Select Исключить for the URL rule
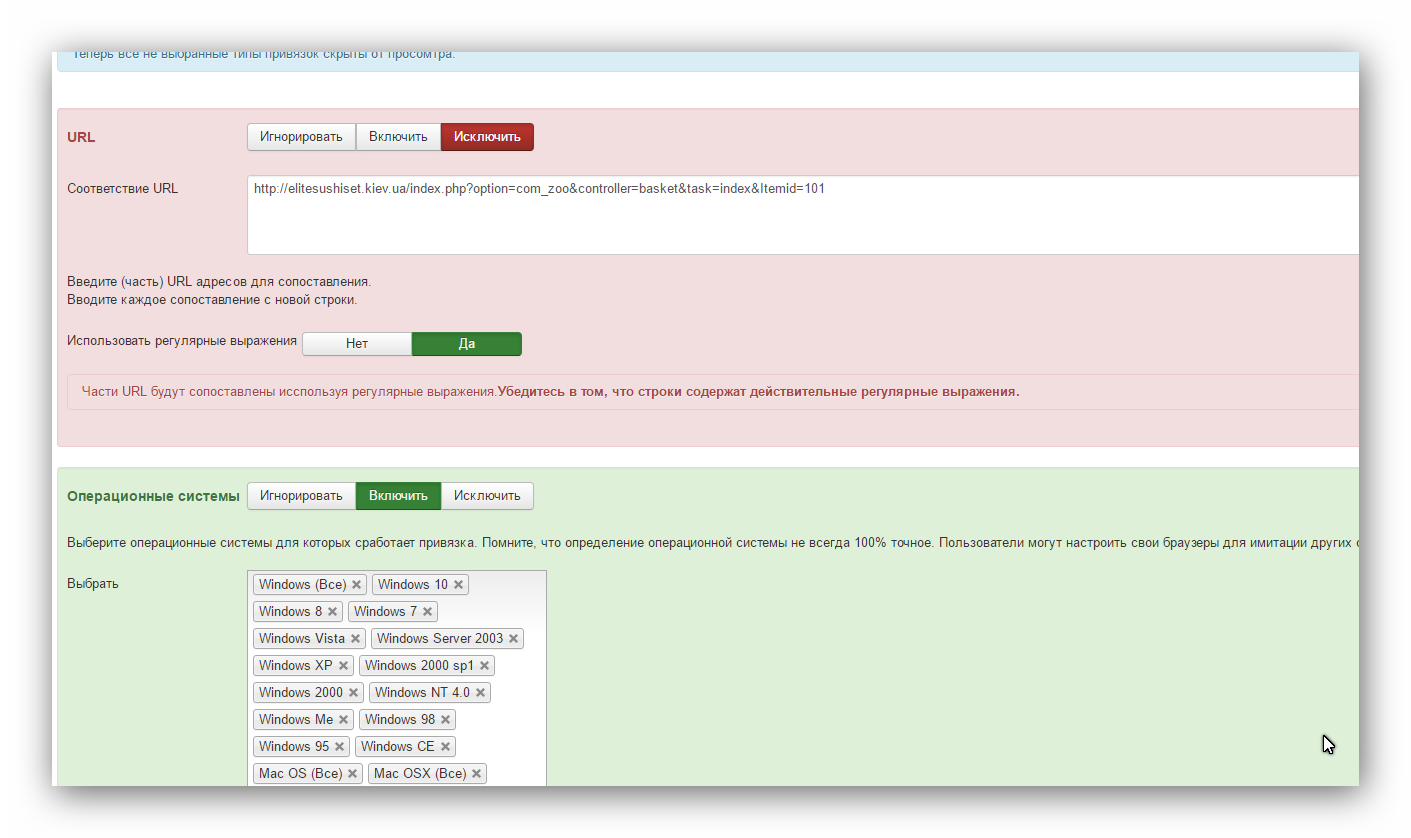Screen dimensions: 1411x838 pos(487,137)
